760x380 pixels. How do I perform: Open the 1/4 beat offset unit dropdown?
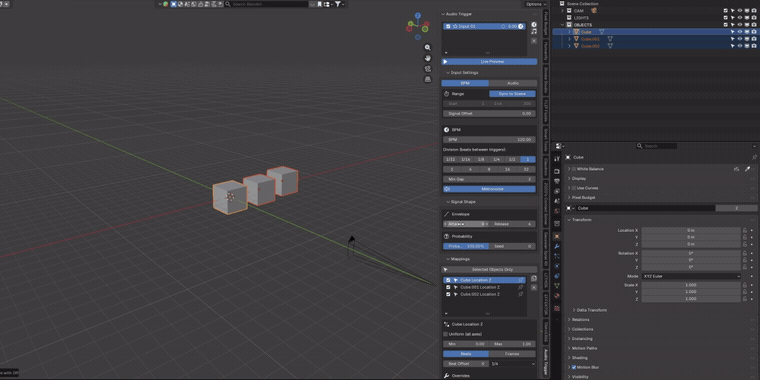click(x=513, y=364)
